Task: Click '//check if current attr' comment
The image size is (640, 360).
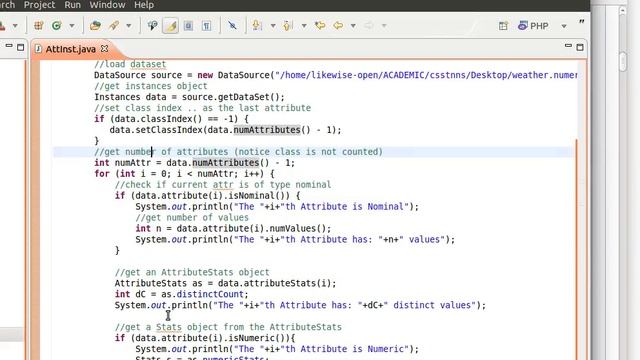Action: [223, 185]
